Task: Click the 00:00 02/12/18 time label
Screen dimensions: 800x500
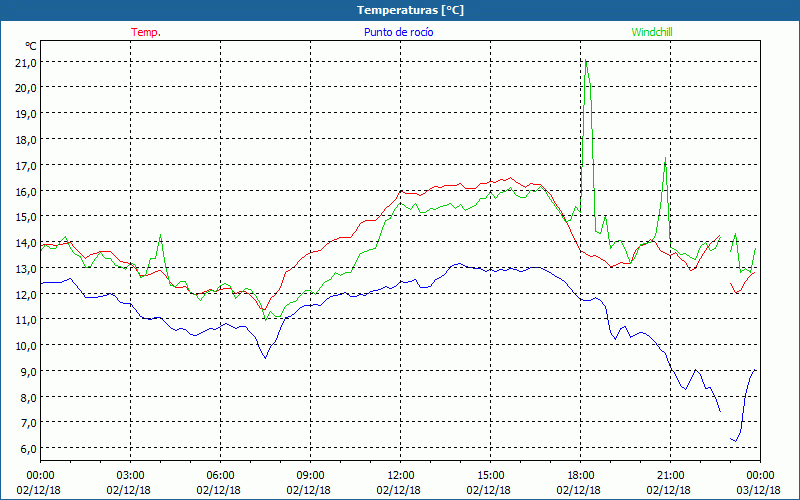Action: coord(39,483)
